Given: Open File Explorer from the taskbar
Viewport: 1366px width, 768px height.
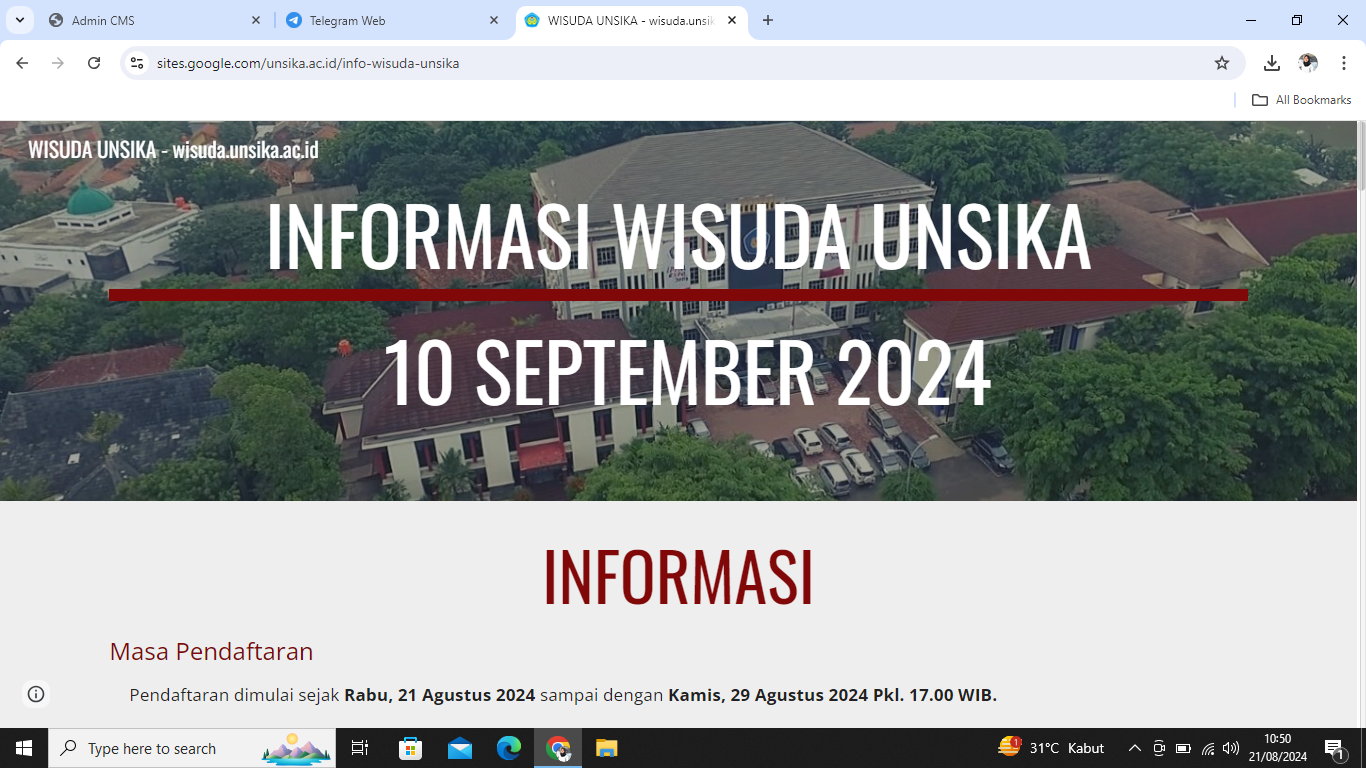Looking at the screenshot, I should pos(607,748).
